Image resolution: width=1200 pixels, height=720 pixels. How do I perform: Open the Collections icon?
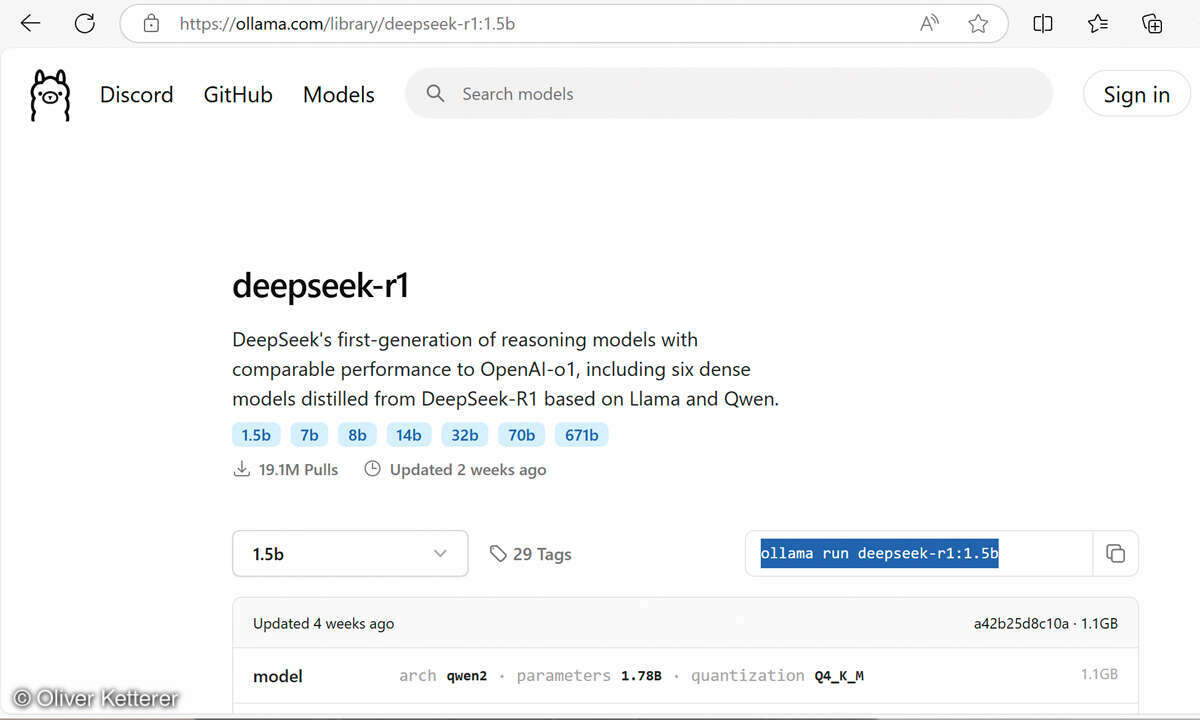[1152, 23]
